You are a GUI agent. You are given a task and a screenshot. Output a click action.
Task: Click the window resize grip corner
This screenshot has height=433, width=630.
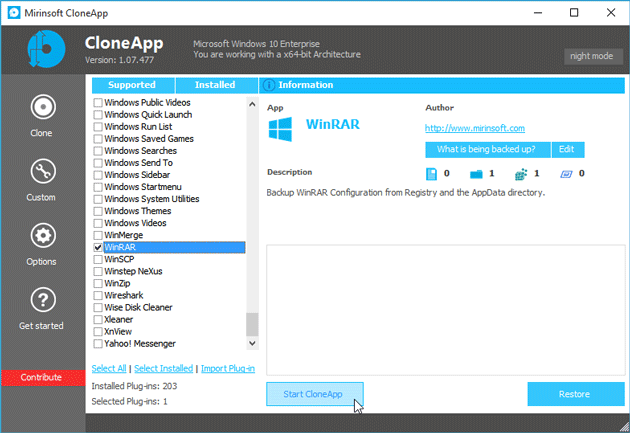[x=624, y=427]
